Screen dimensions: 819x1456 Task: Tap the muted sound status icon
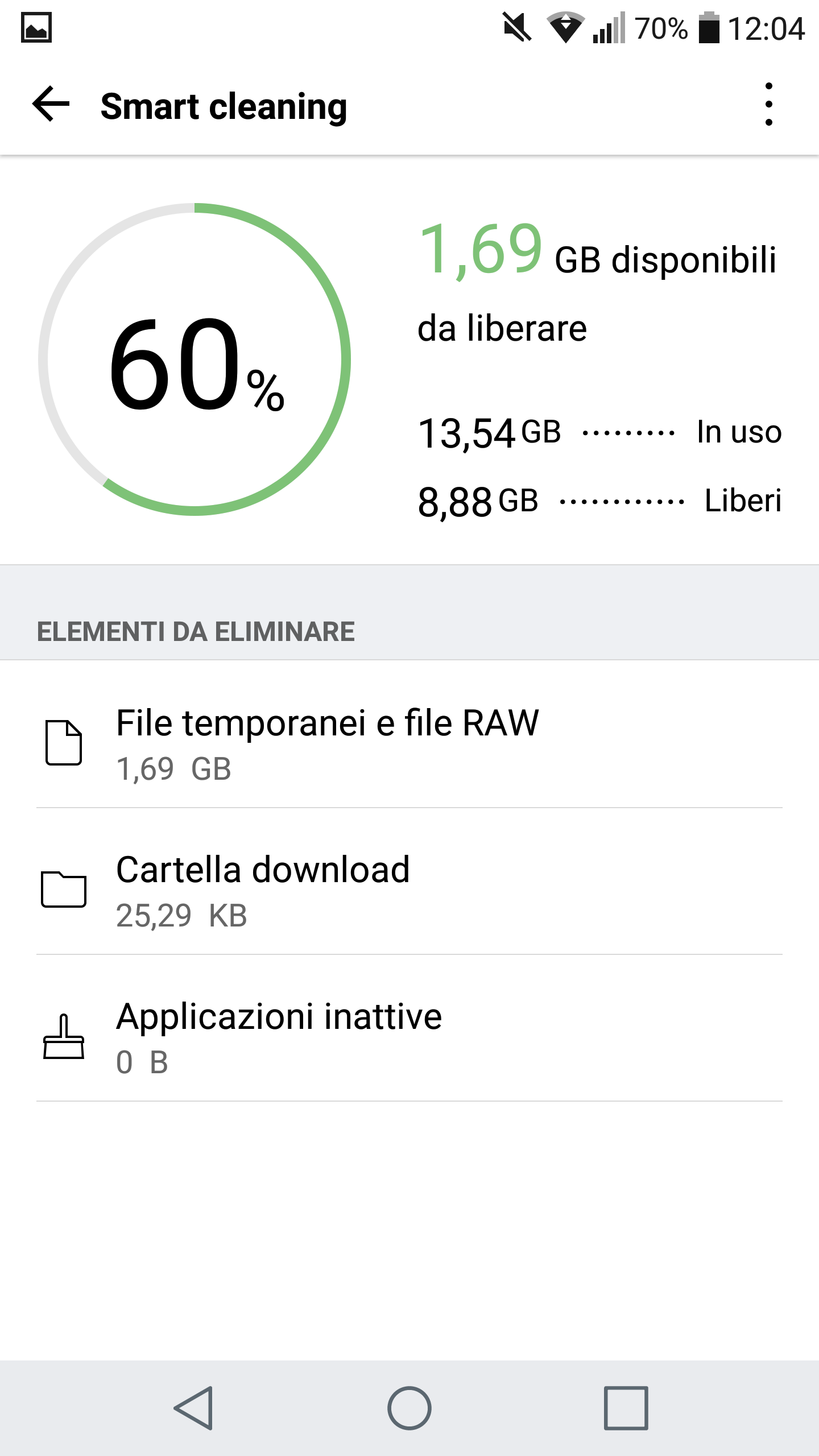click(x=516, y=28)
